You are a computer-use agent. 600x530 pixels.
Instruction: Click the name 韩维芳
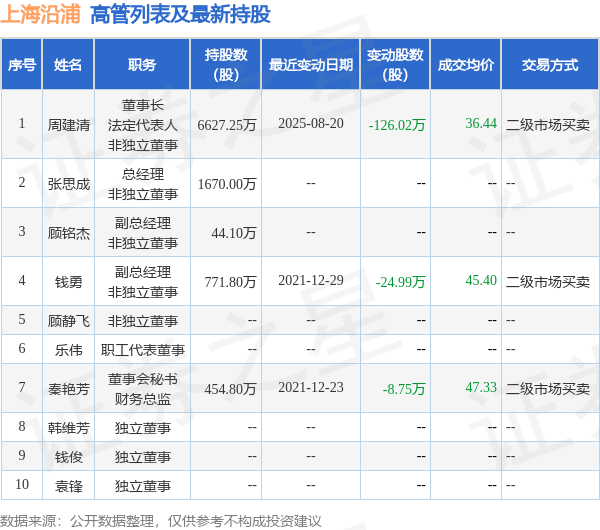coord(68,428)
